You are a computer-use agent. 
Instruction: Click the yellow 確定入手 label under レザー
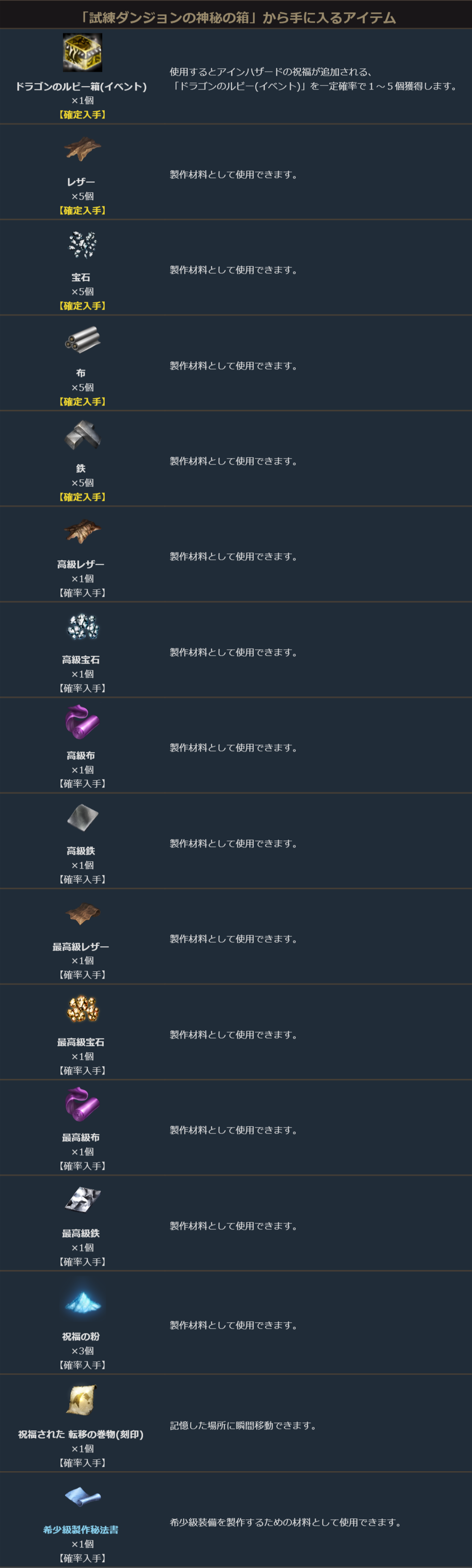pyautogui.click(x=82, y=210)
